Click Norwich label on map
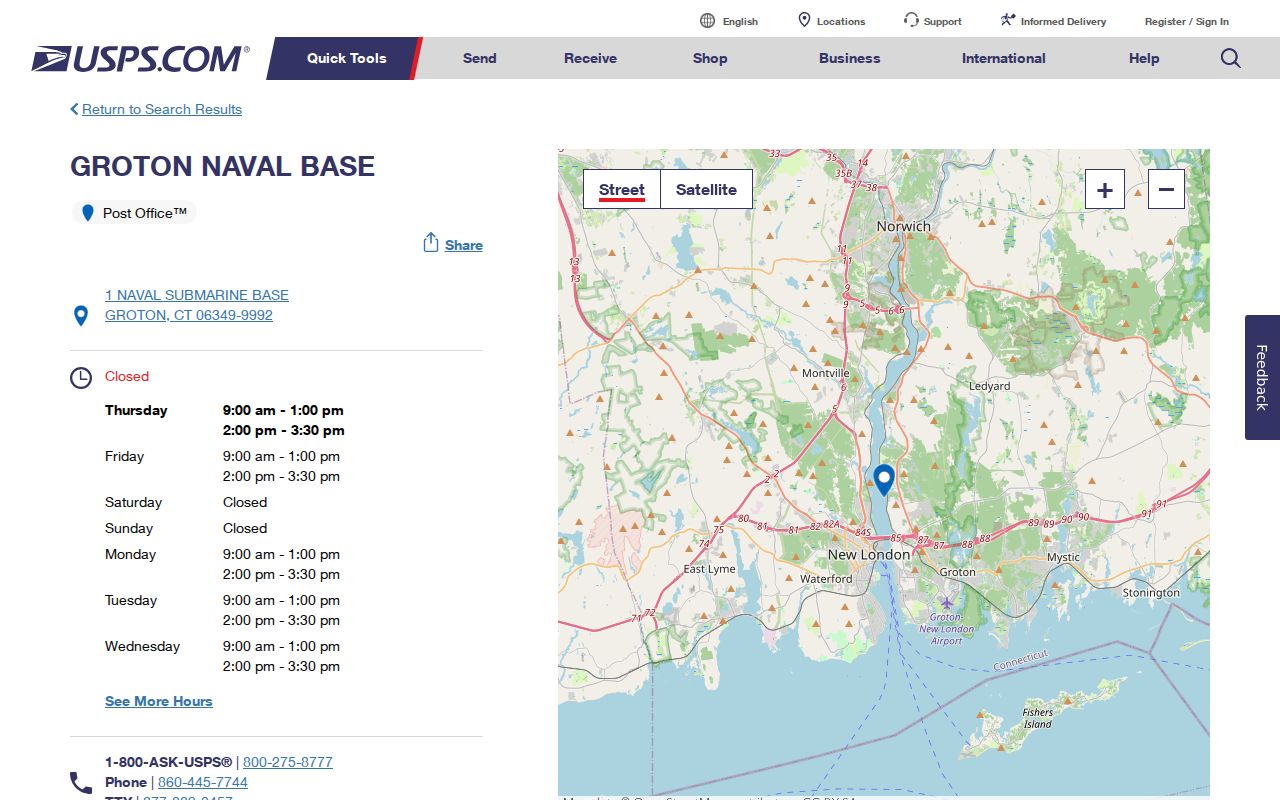The height and width of the screenshot is (800, 1280). 904,226
